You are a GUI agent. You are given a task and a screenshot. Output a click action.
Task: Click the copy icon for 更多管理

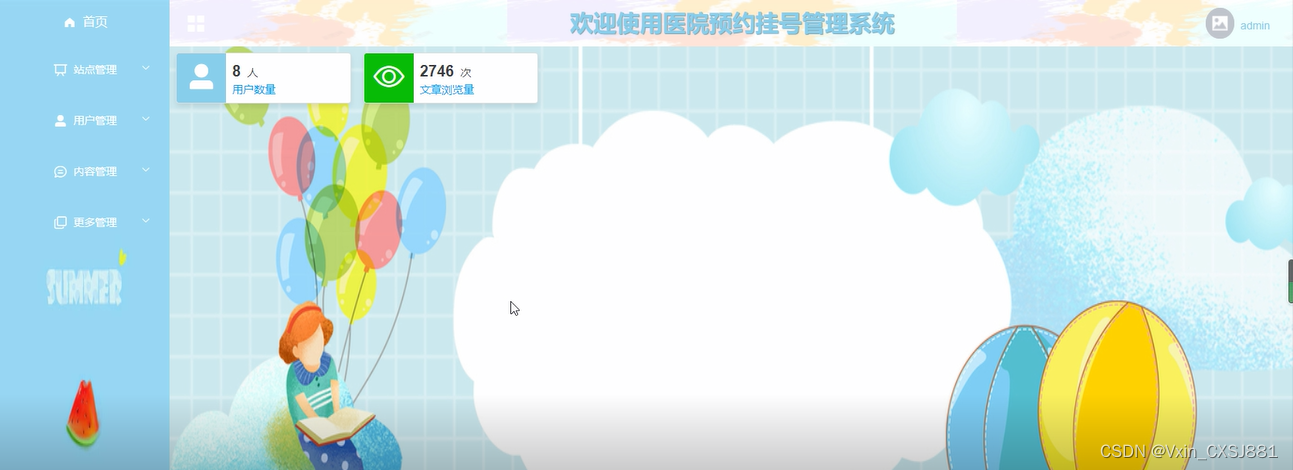point(60,222)
